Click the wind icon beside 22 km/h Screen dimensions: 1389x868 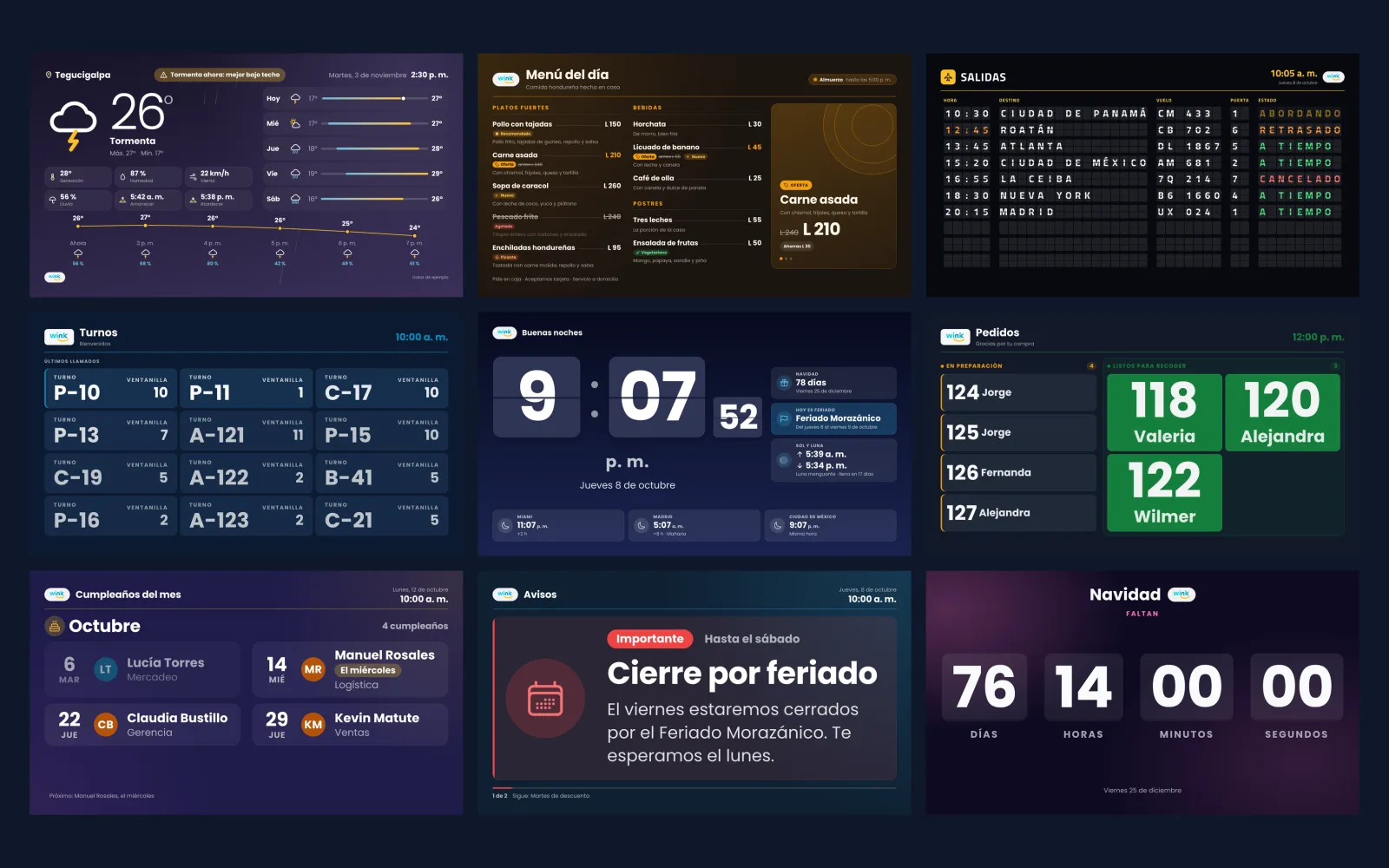(192, 176)
